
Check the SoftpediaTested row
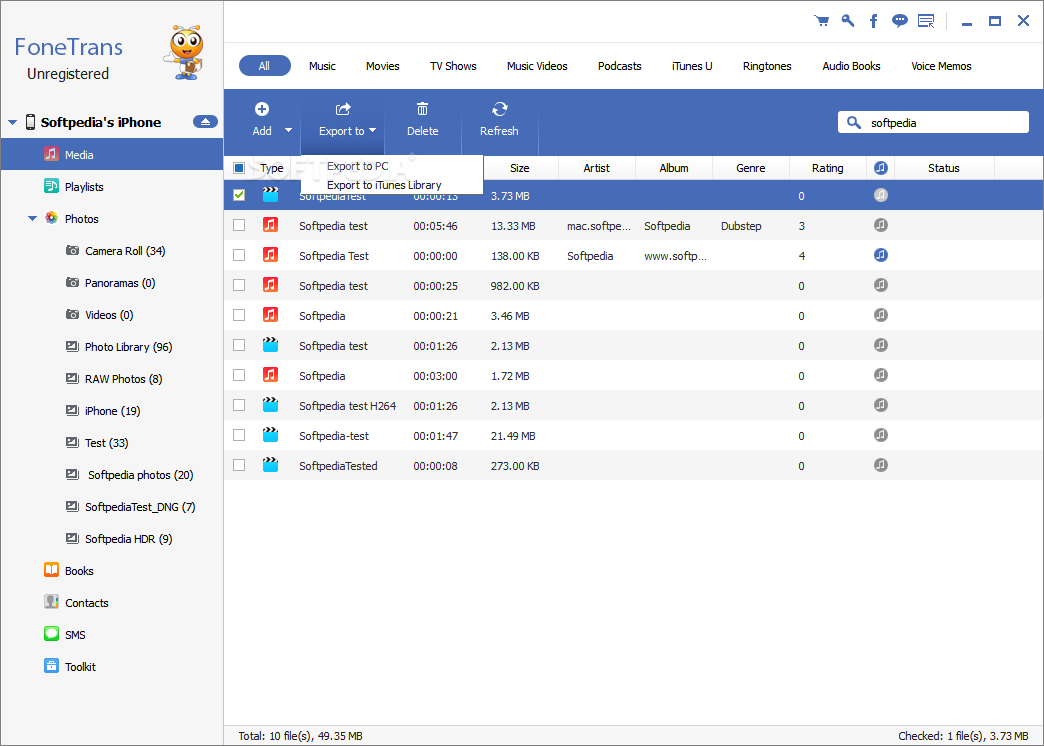[238, 465]
